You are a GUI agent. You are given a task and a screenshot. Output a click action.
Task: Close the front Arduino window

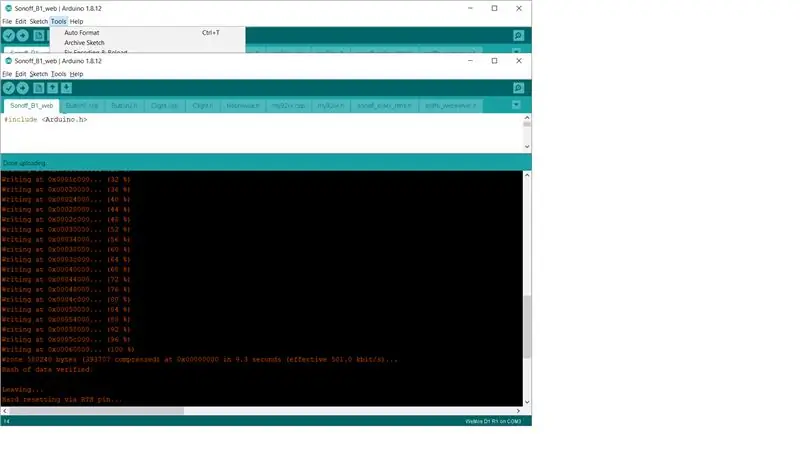519,61
